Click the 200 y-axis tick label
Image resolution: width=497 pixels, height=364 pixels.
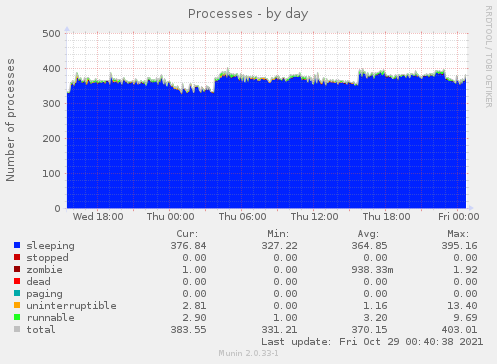(51, 139)
